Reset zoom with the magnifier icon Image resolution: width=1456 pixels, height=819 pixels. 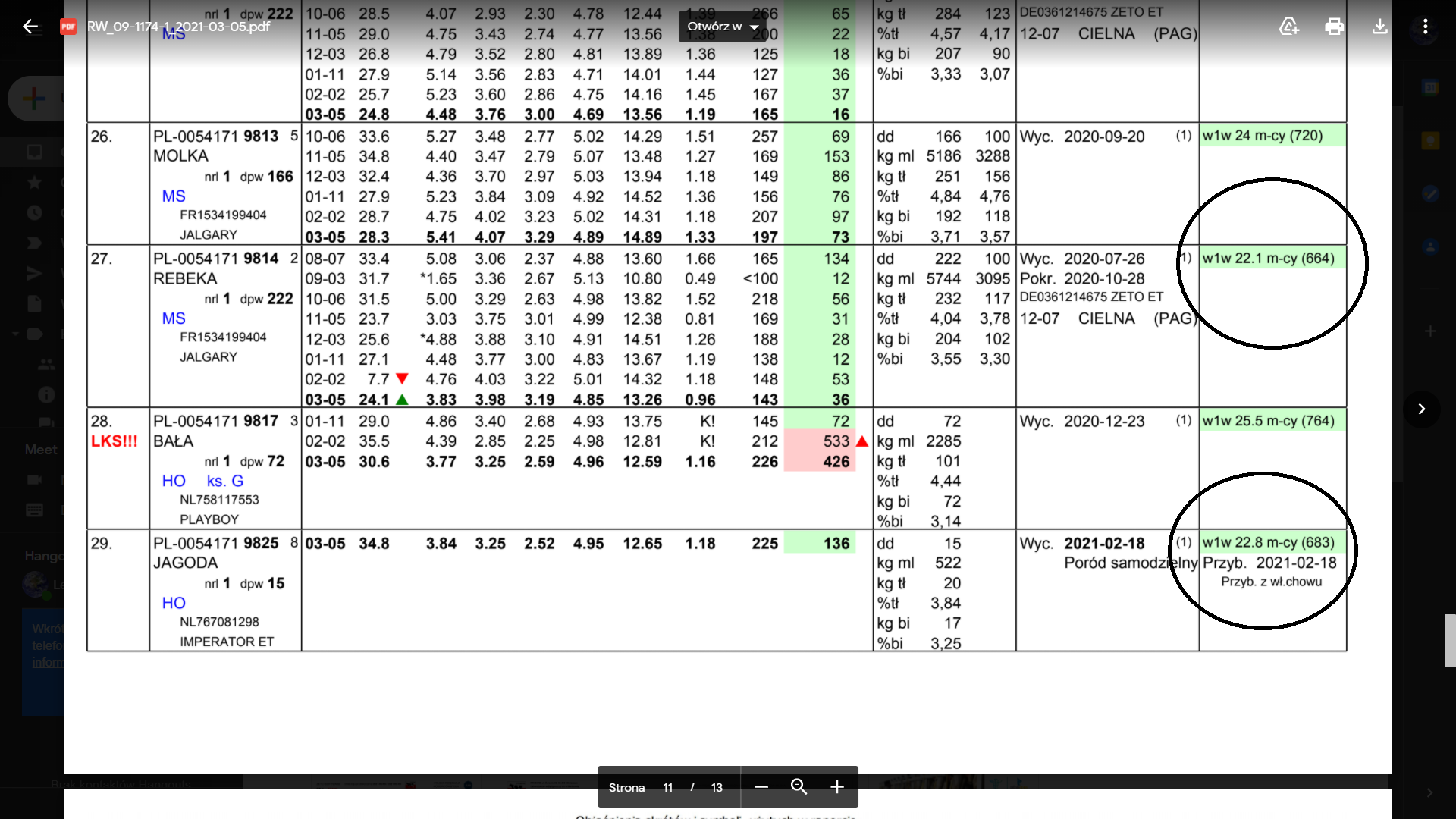pyautogui.click(x=799, y=787)
